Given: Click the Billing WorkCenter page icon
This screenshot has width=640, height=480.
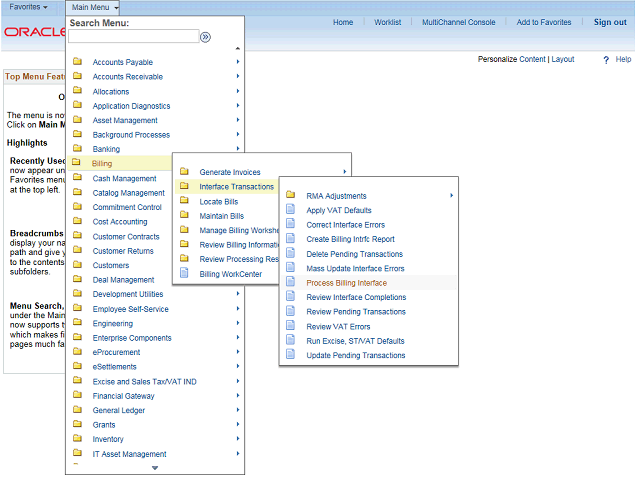Looking at the screenshot, I should pos(184,273).
